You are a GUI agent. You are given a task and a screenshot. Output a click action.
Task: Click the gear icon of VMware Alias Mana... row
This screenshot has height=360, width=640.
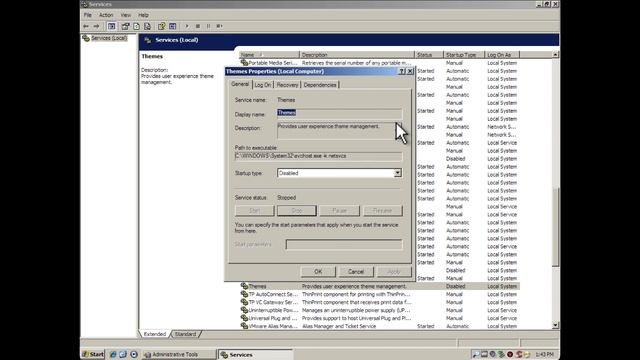[244, 326]
